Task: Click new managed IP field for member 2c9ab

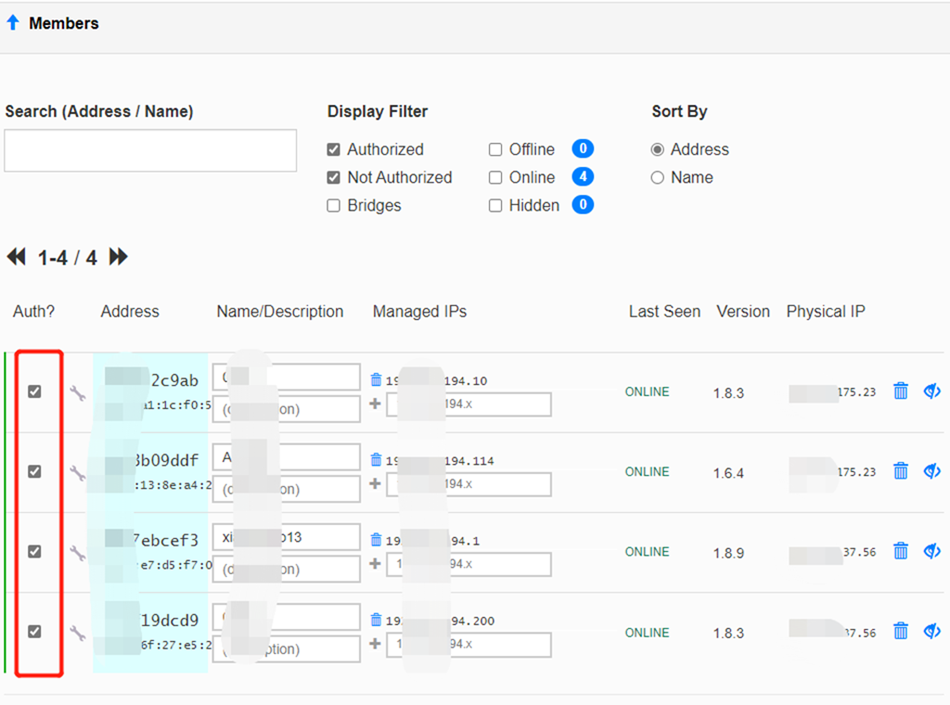Action: tap(469, 404)
